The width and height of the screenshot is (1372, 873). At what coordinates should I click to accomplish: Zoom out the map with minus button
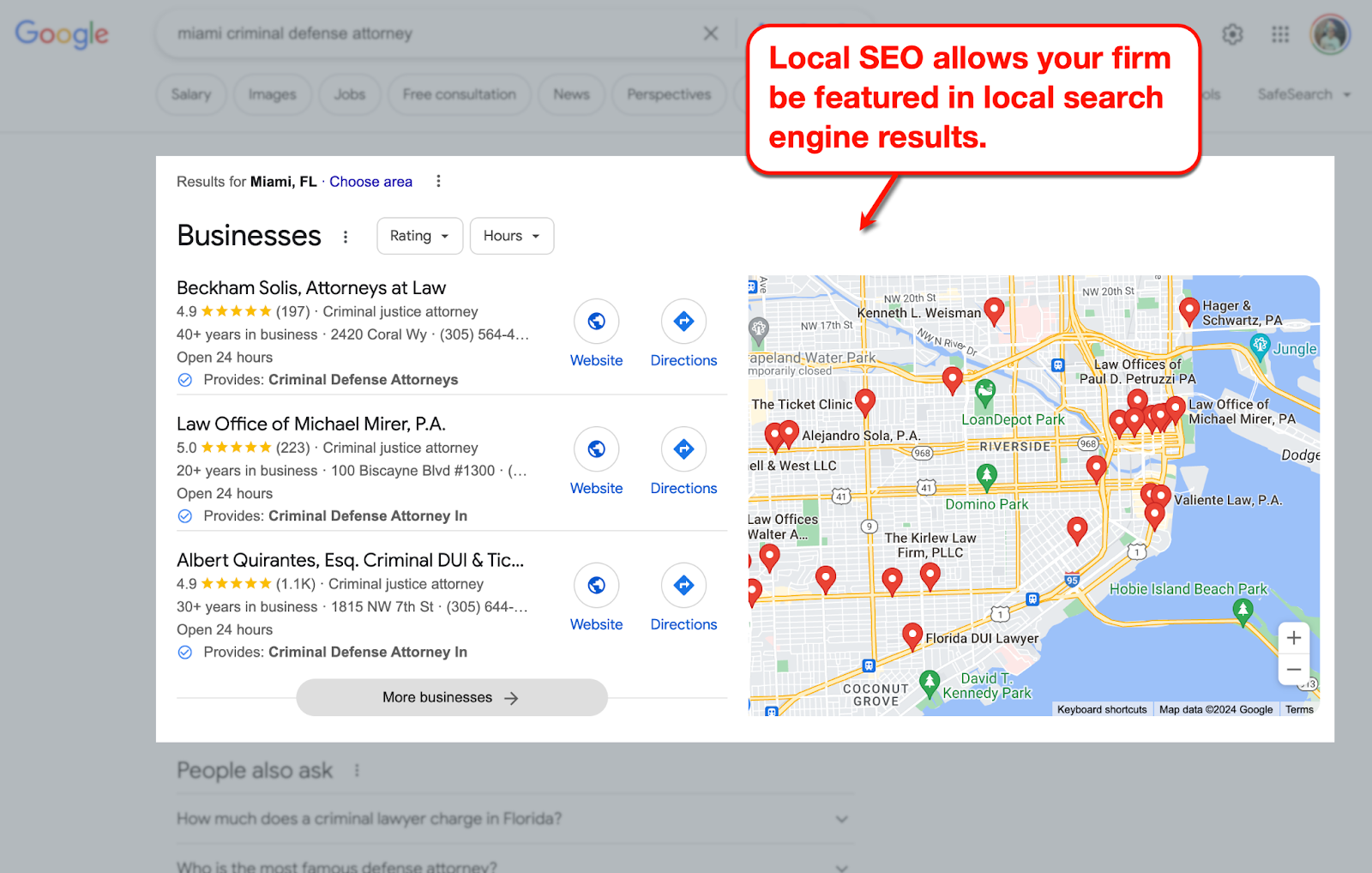pos(1294,670)
